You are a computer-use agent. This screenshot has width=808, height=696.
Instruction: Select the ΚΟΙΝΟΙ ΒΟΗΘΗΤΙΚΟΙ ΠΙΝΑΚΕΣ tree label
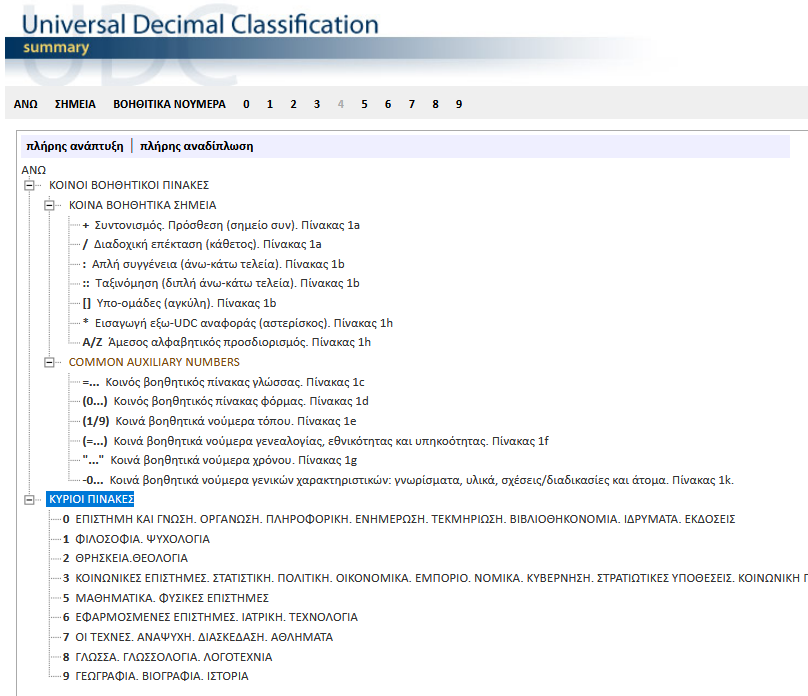[129, 185]
